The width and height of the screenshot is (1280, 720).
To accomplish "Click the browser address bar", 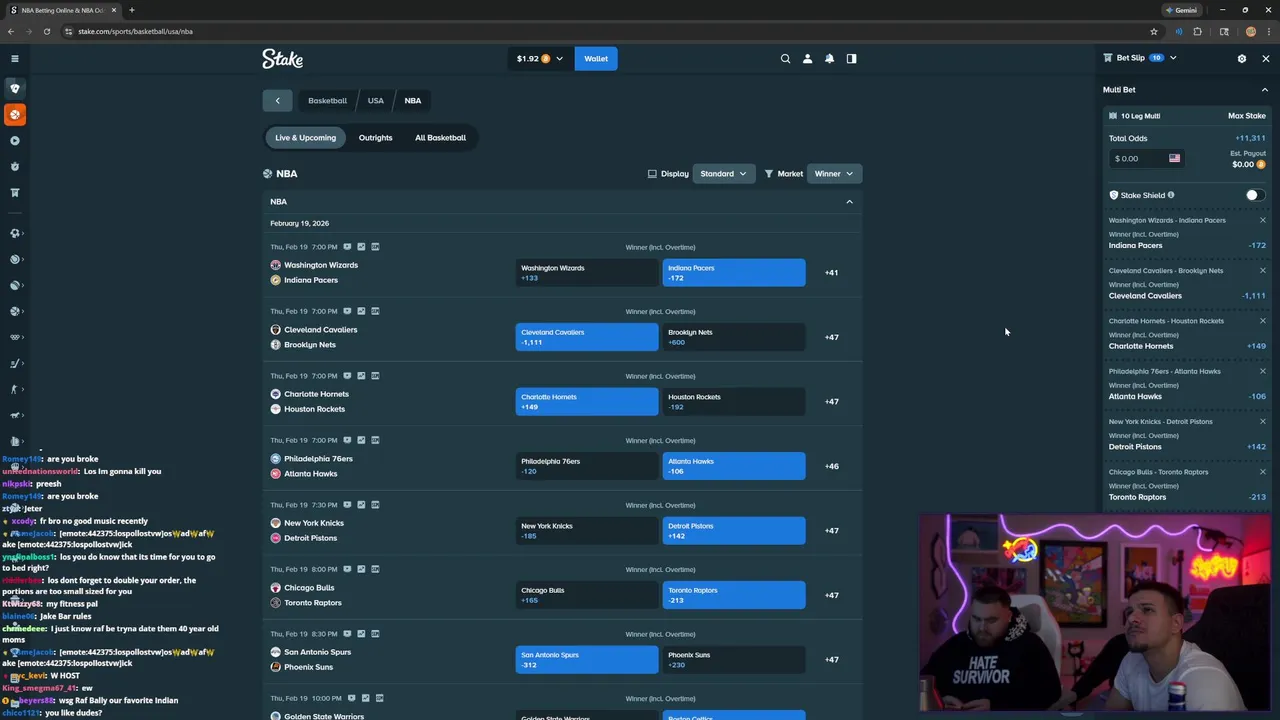I will tap(600, 31).
